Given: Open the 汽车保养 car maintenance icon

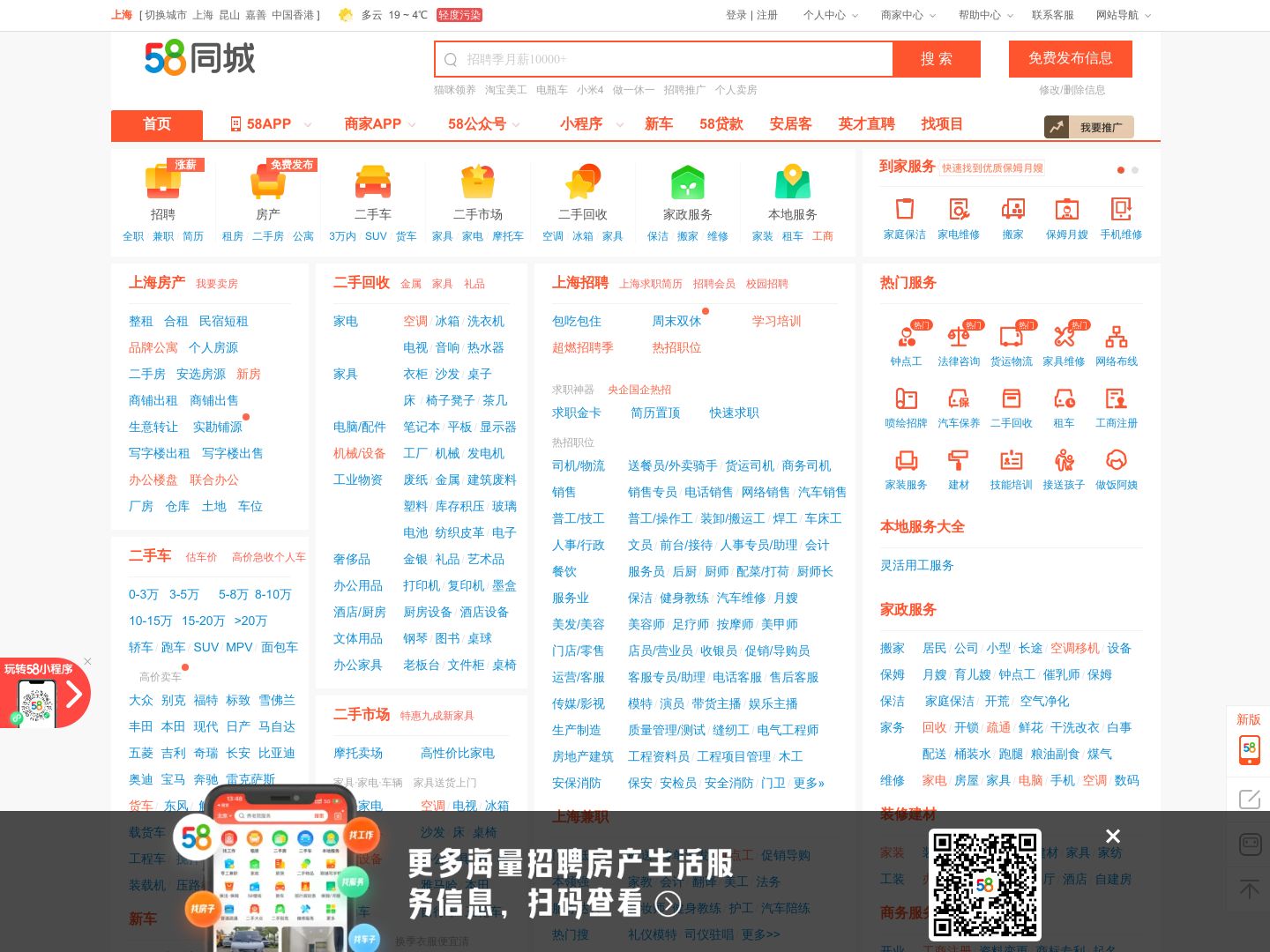Looking at the screenshot, I should [959, 398].
